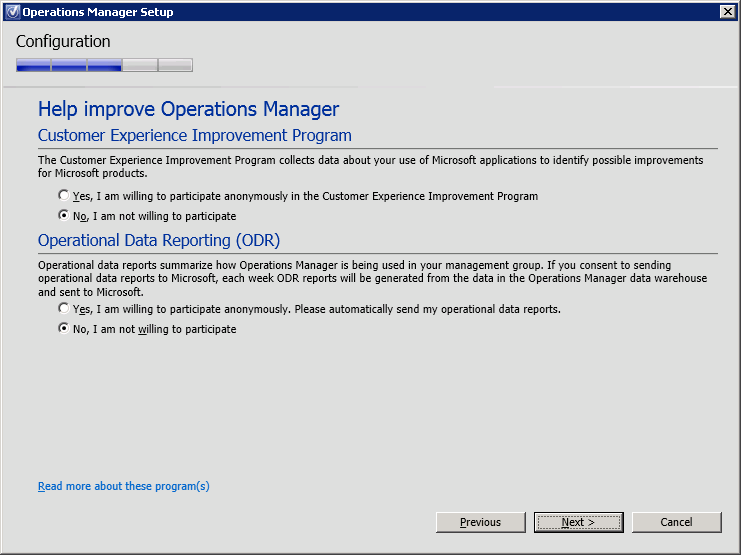Click the second filled progress bar segment
The width and height of the screenshot is (741, 555).
pos(68,66)
